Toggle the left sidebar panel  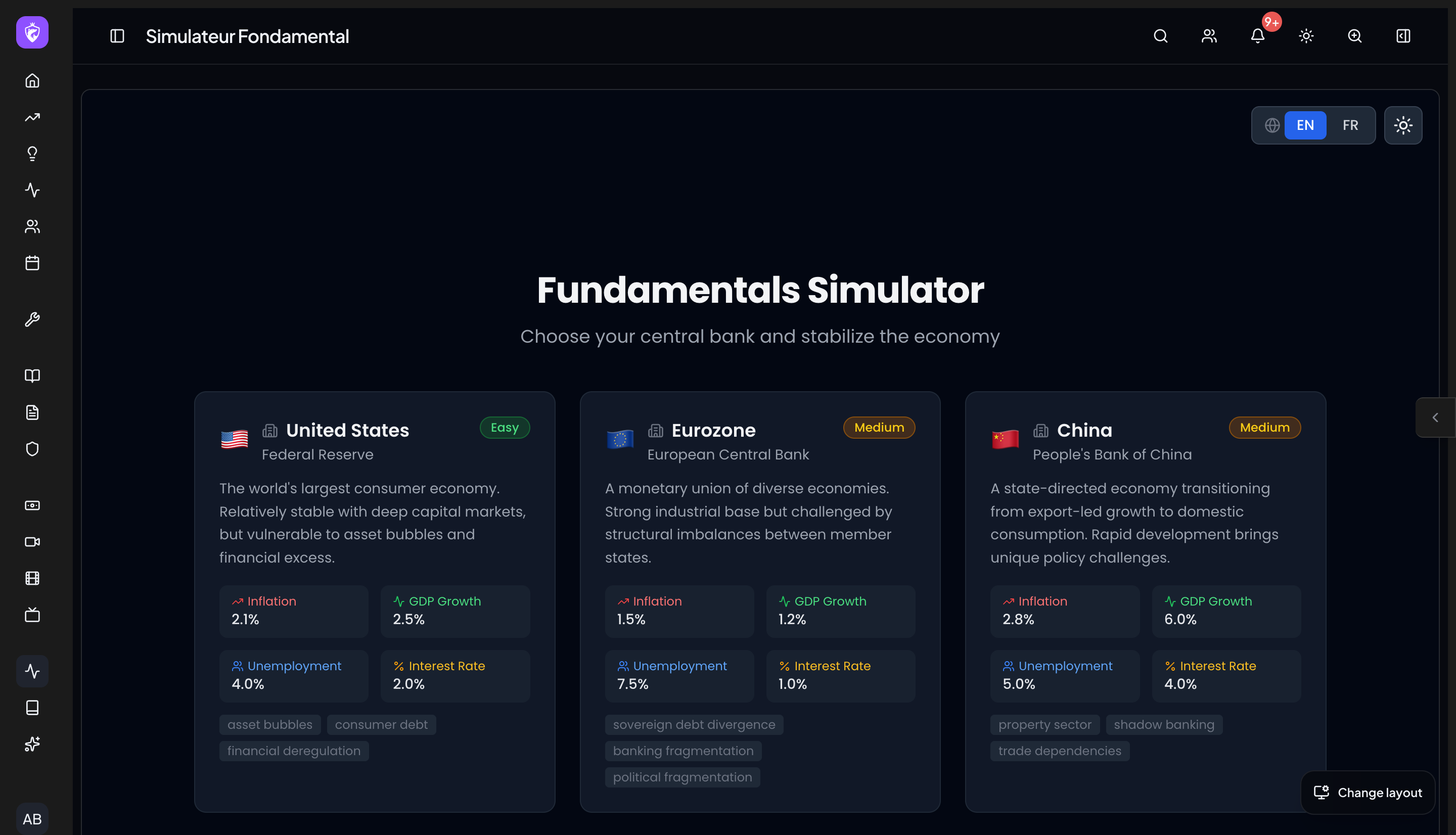point(117,36)
